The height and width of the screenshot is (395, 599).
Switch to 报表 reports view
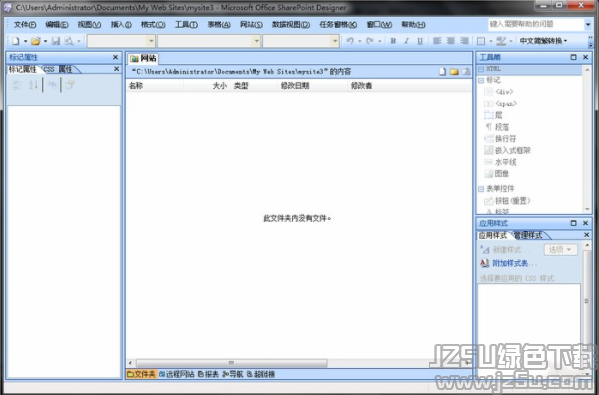point(208,374)
